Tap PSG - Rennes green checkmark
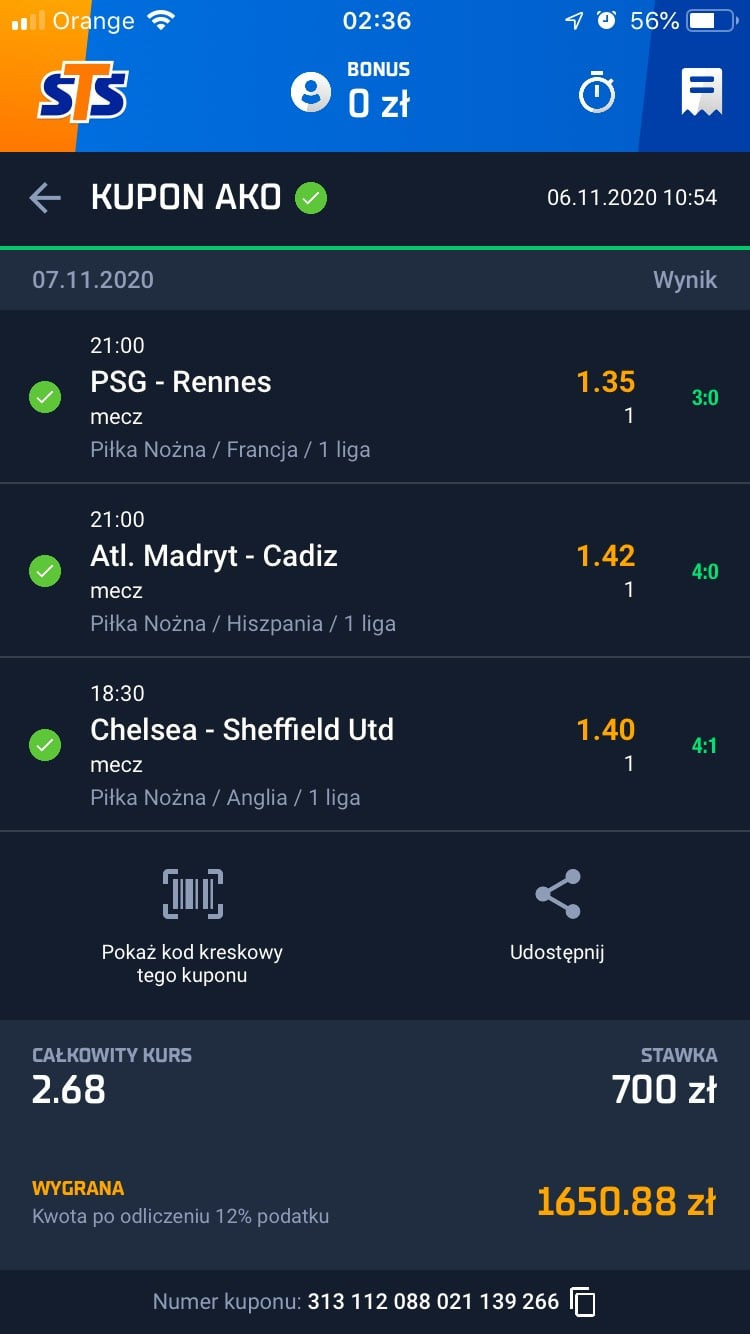This screenshot has height=1334, width=750. pyautogui.click(x=45, y=398)
